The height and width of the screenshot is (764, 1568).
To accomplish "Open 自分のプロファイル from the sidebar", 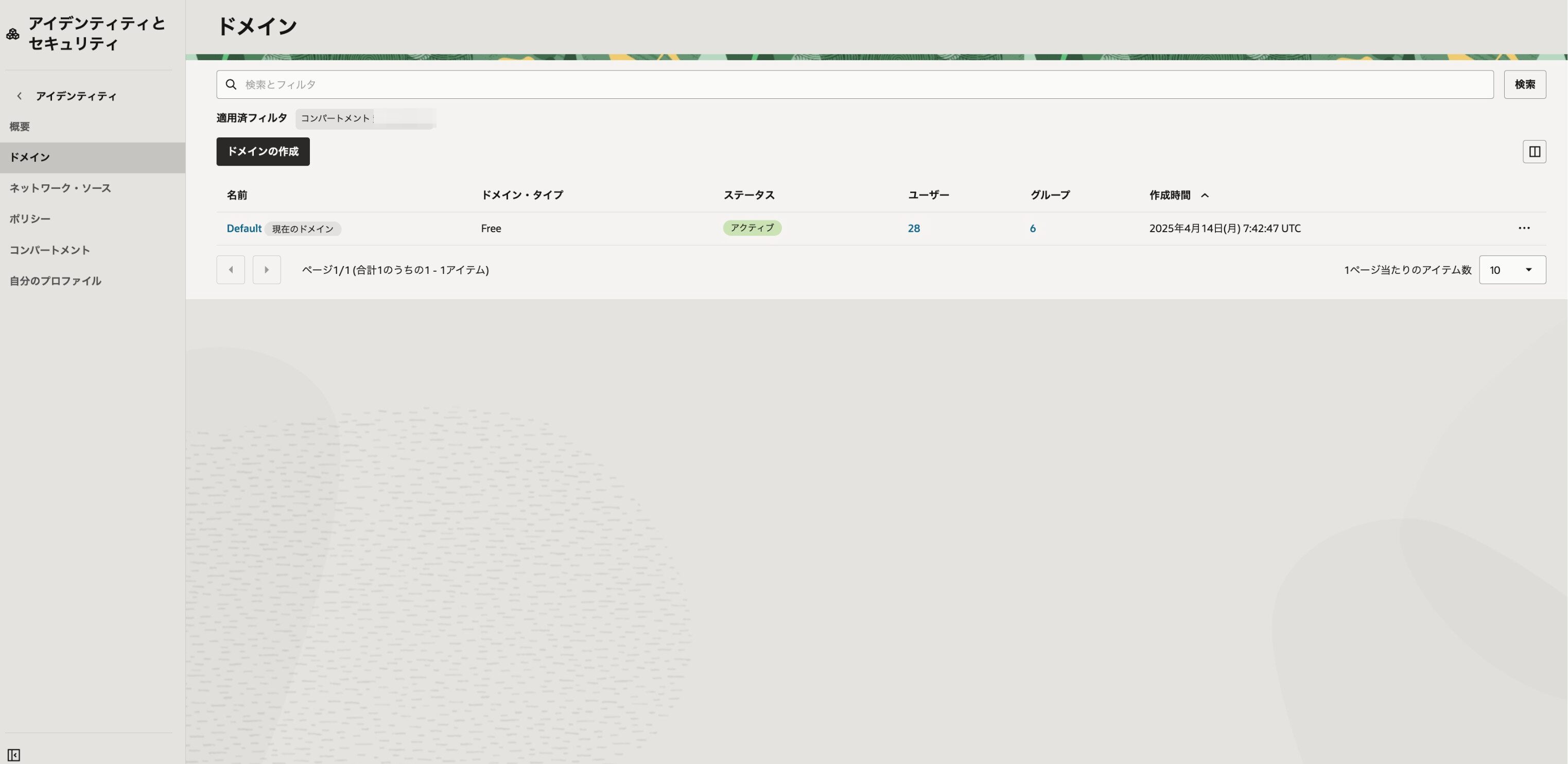I will pos(56,281).
